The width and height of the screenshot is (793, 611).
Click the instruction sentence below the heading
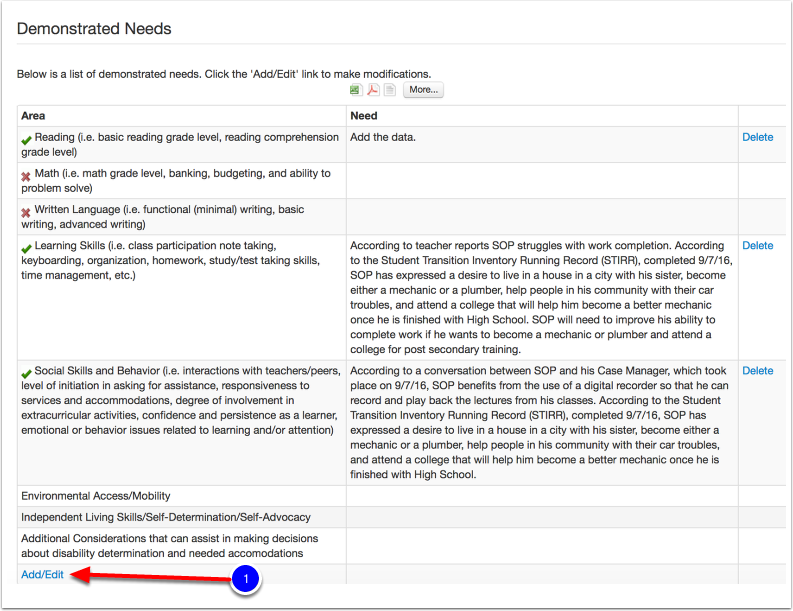(x=224, y=74)
